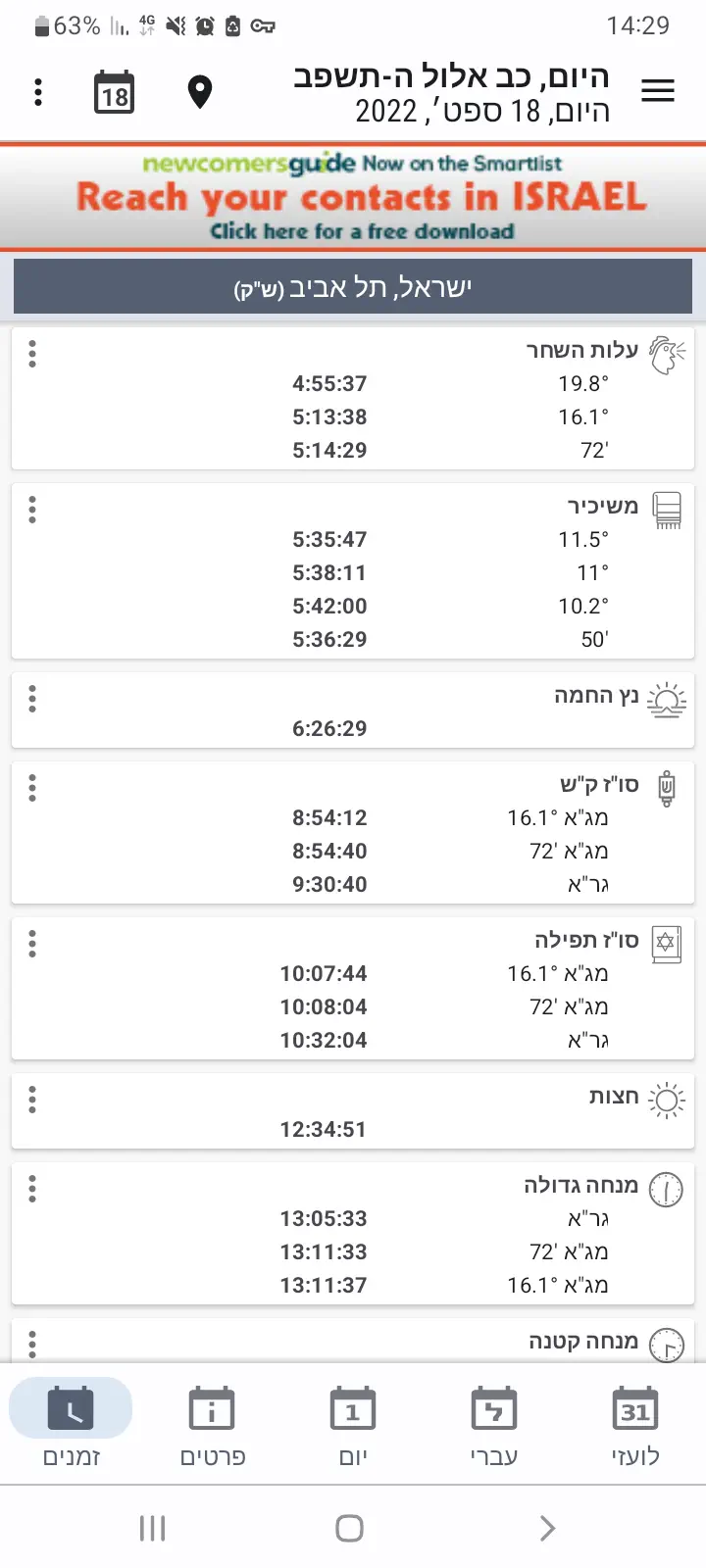
Task: Tap the mezuzah icon beside סו"ז ק"ש
Action: coord(667,788)
